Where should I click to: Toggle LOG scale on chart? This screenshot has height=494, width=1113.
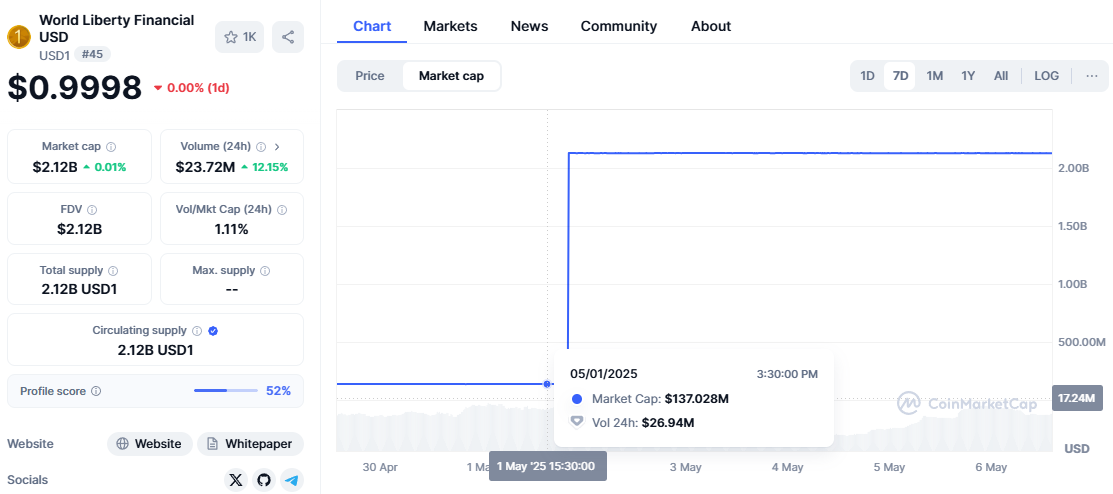click(1046, 76)
